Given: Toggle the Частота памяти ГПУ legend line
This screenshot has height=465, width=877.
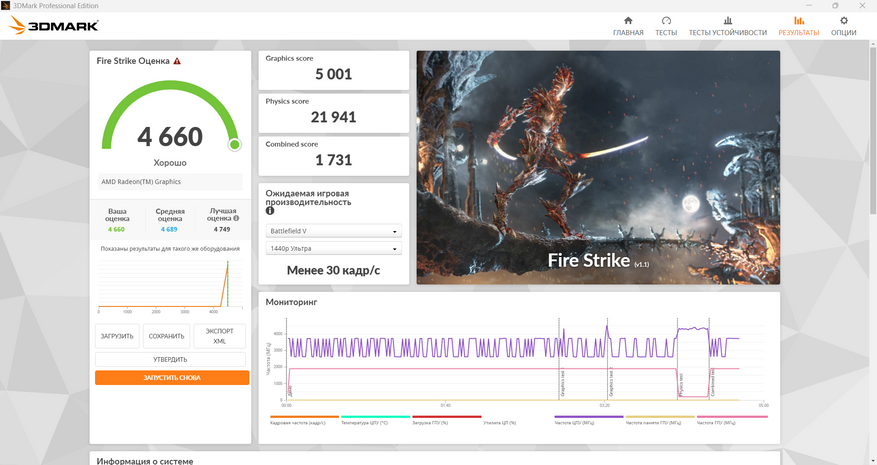Looking at the screenshot, I should (660, 417).
